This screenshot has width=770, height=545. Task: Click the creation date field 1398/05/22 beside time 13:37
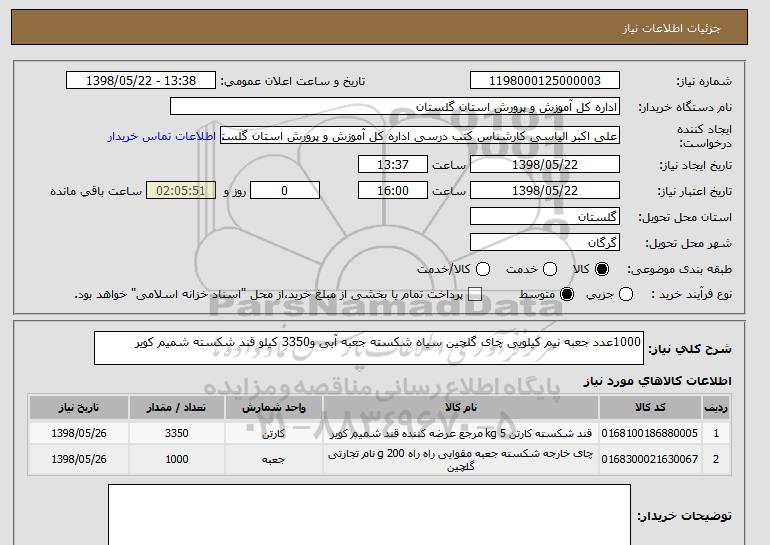pyautogui.click(x=545, y=164)
